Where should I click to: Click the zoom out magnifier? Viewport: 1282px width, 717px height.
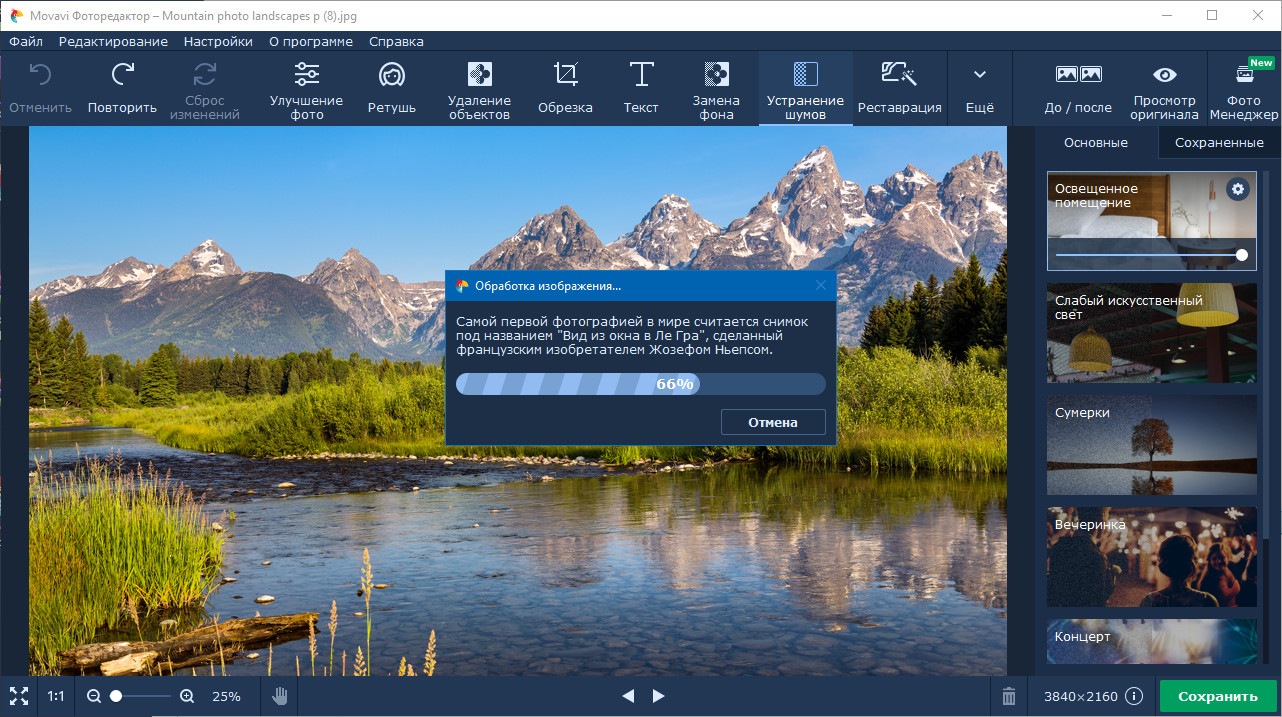[93, 696]
